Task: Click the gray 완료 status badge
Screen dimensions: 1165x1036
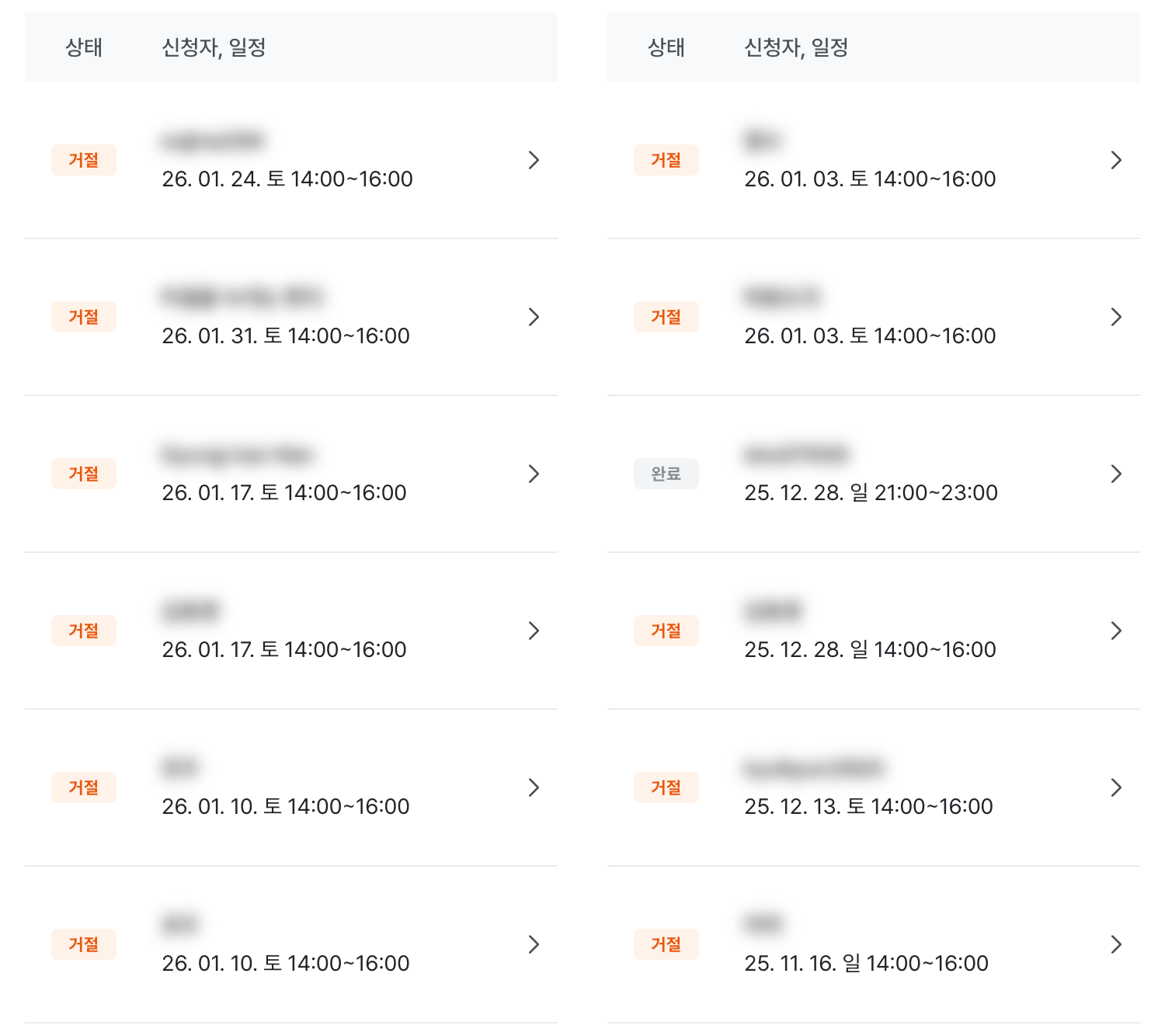Action: [666, 474]
